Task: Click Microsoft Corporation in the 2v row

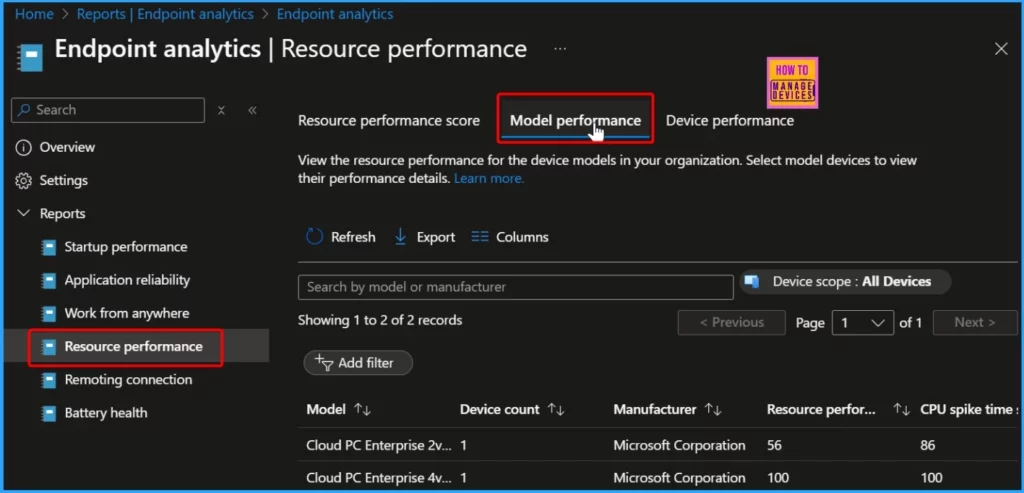Action: 679,446
